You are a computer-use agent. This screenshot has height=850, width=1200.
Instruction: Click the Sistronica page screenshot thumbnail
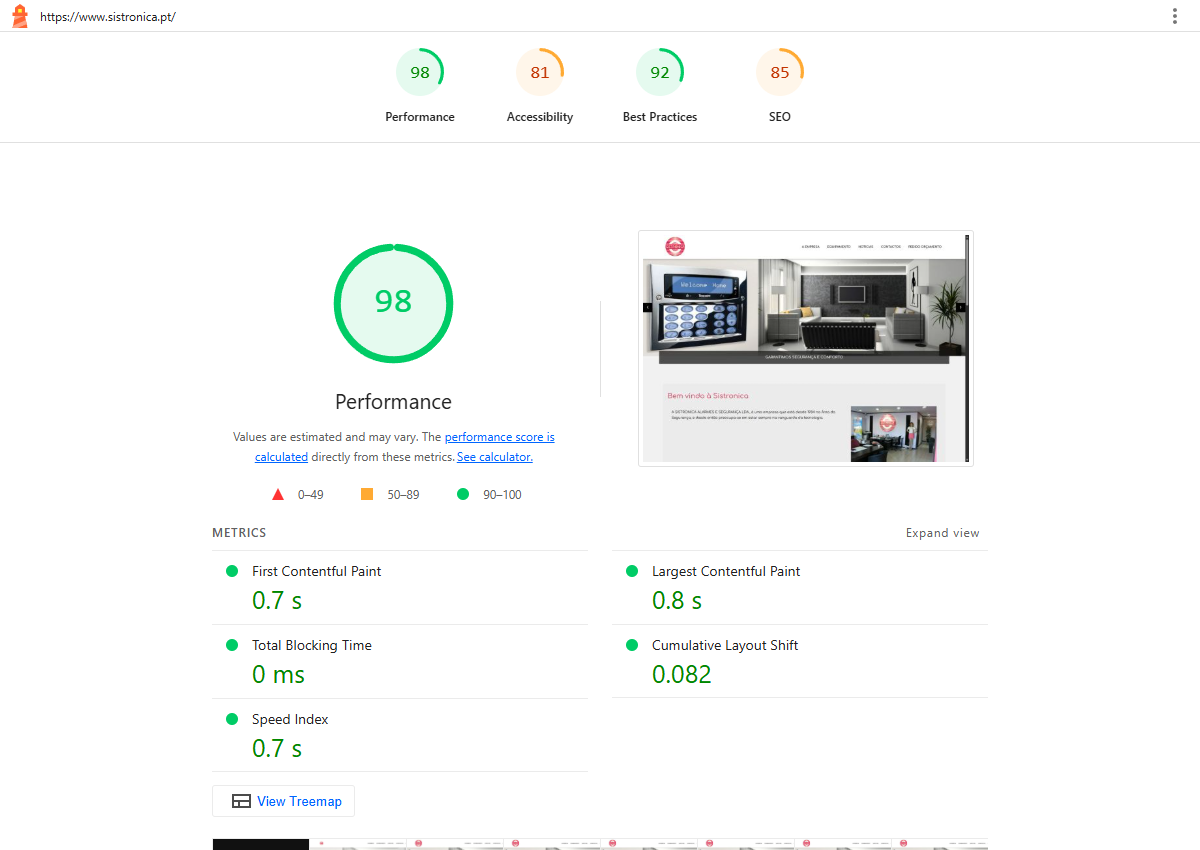tap(806, 348)
